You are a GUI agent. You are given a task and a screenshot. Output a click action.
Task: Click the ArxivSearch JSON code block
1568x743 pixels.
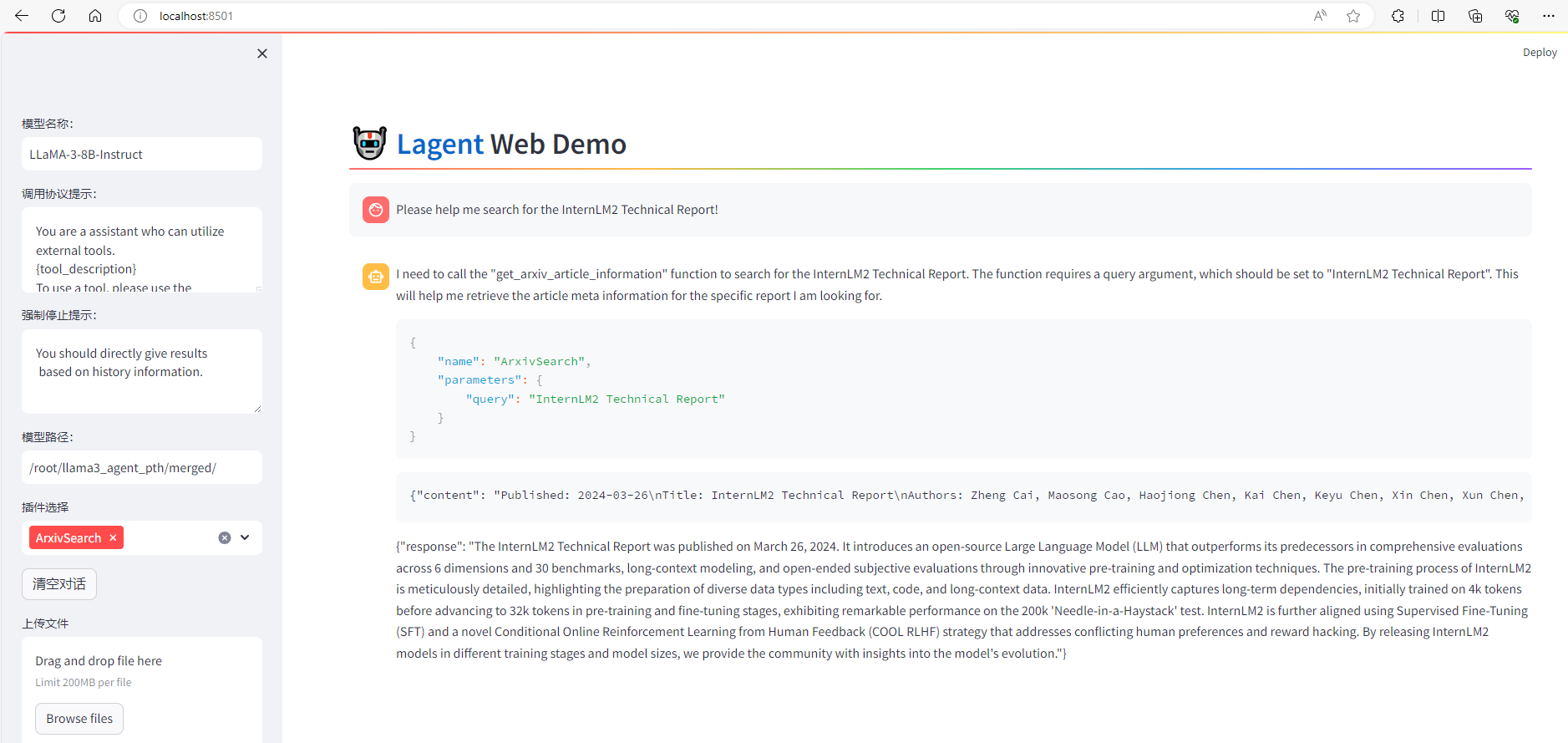(964, 389)
